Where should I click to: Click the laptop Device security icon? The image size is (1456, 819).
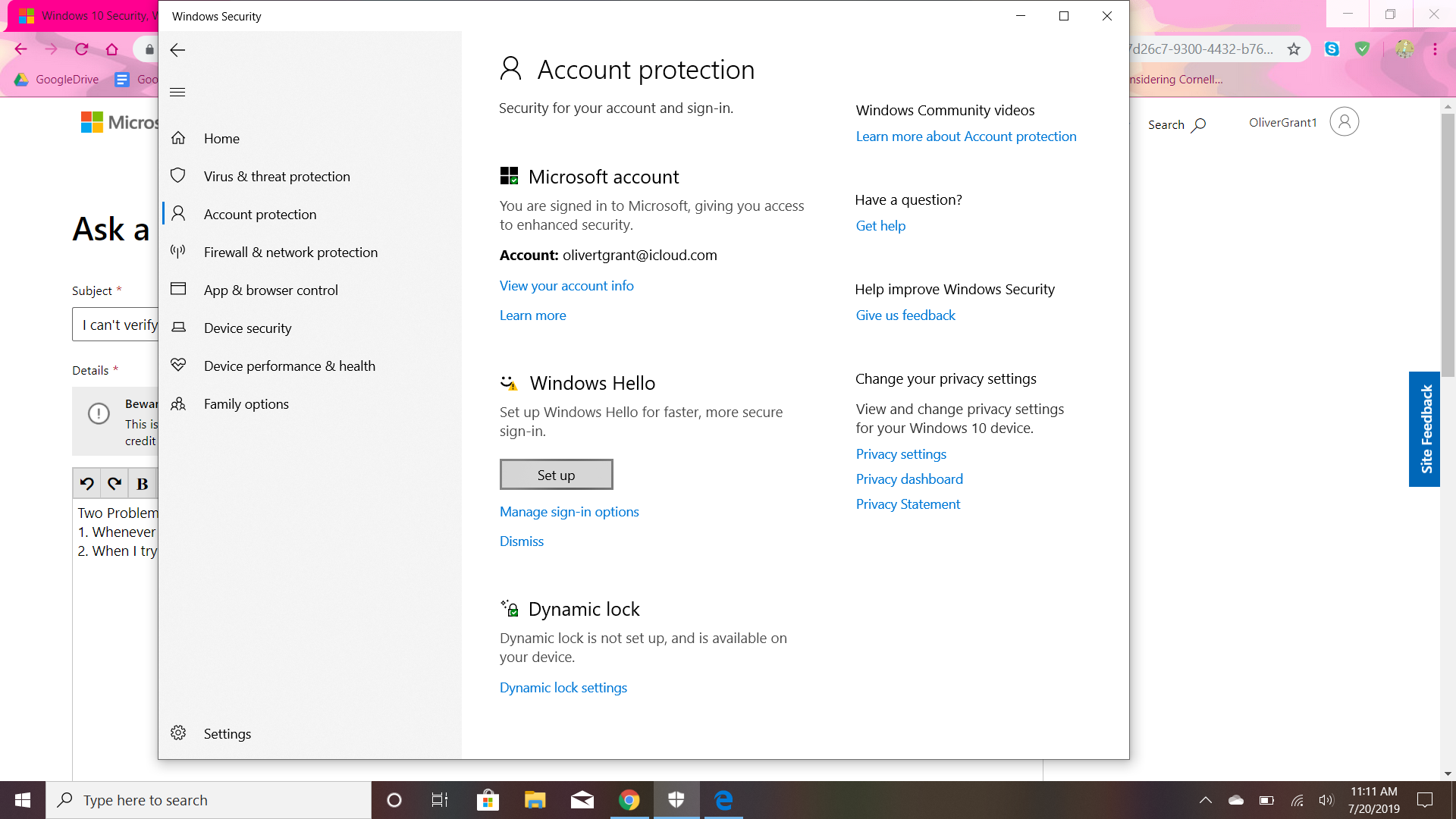pos(178,327)
